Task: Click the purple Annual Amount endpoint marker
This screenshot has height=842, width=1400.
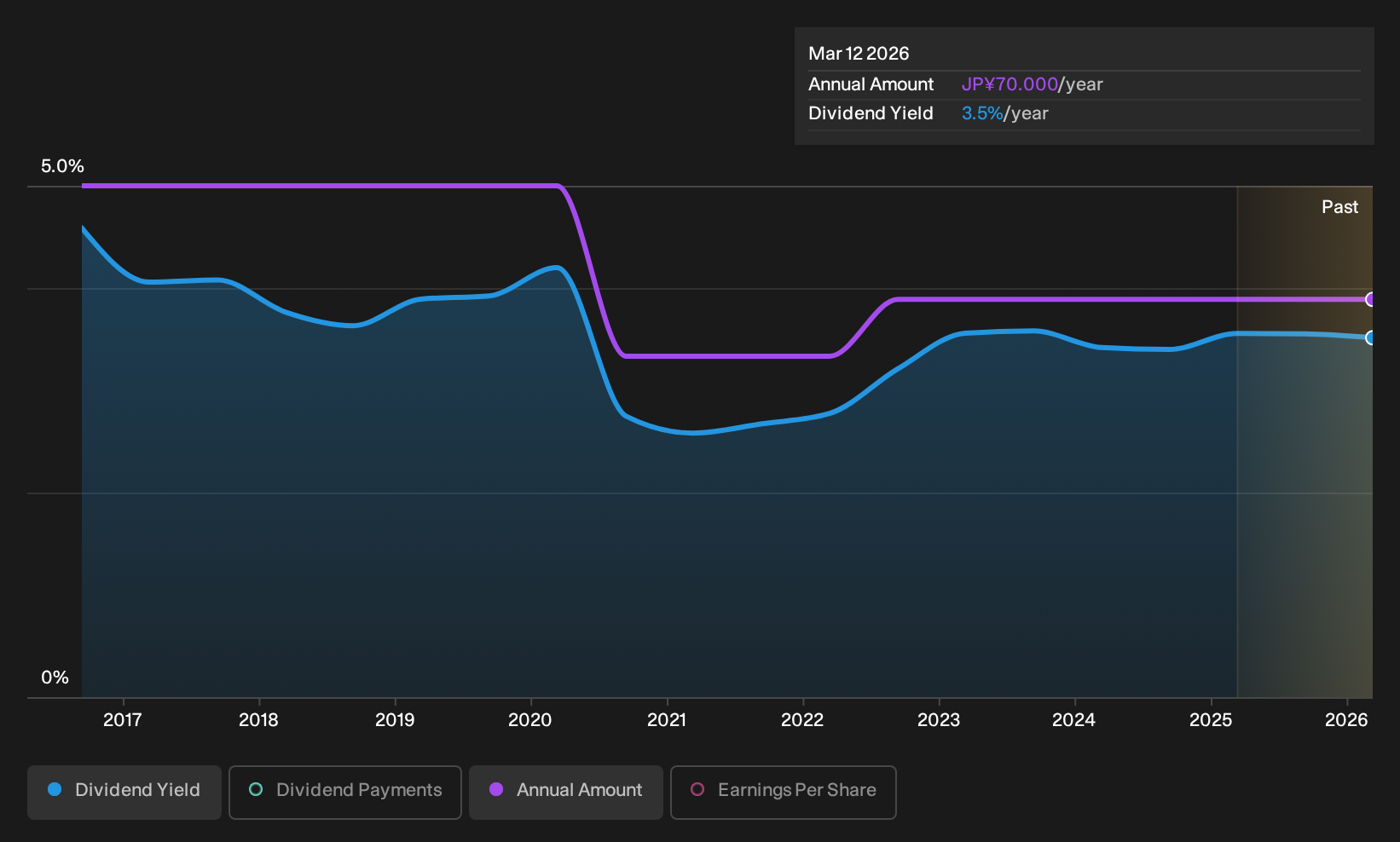Action: 1371,299
